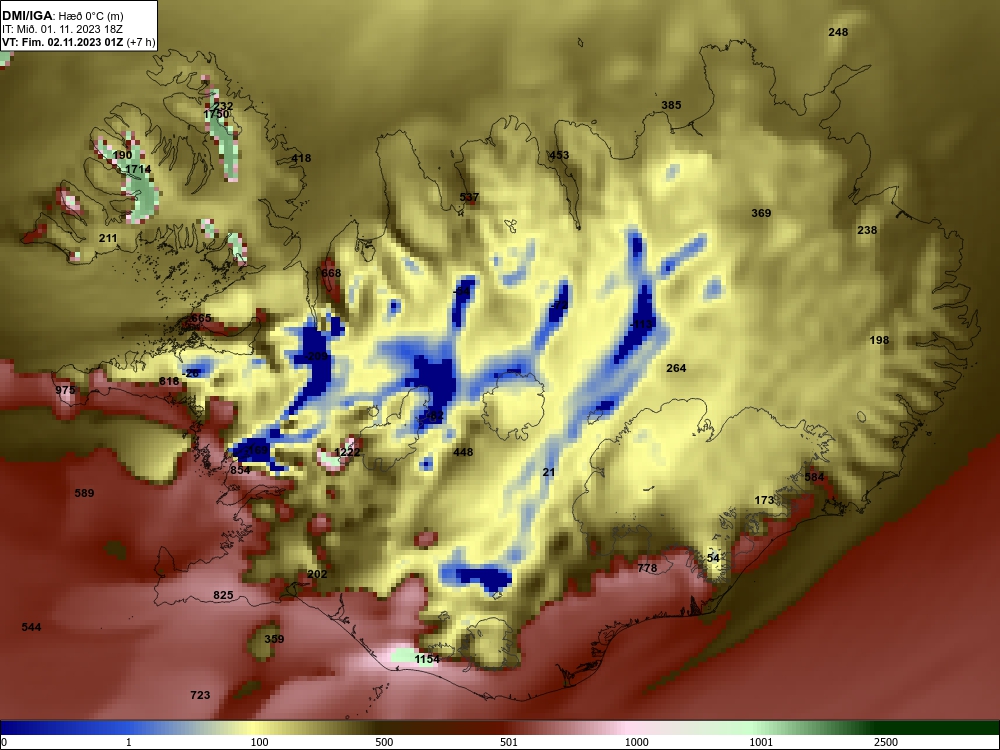Click the legend label 500
This screenshot has width=1000, height=750.
click(x=385, y=742)
